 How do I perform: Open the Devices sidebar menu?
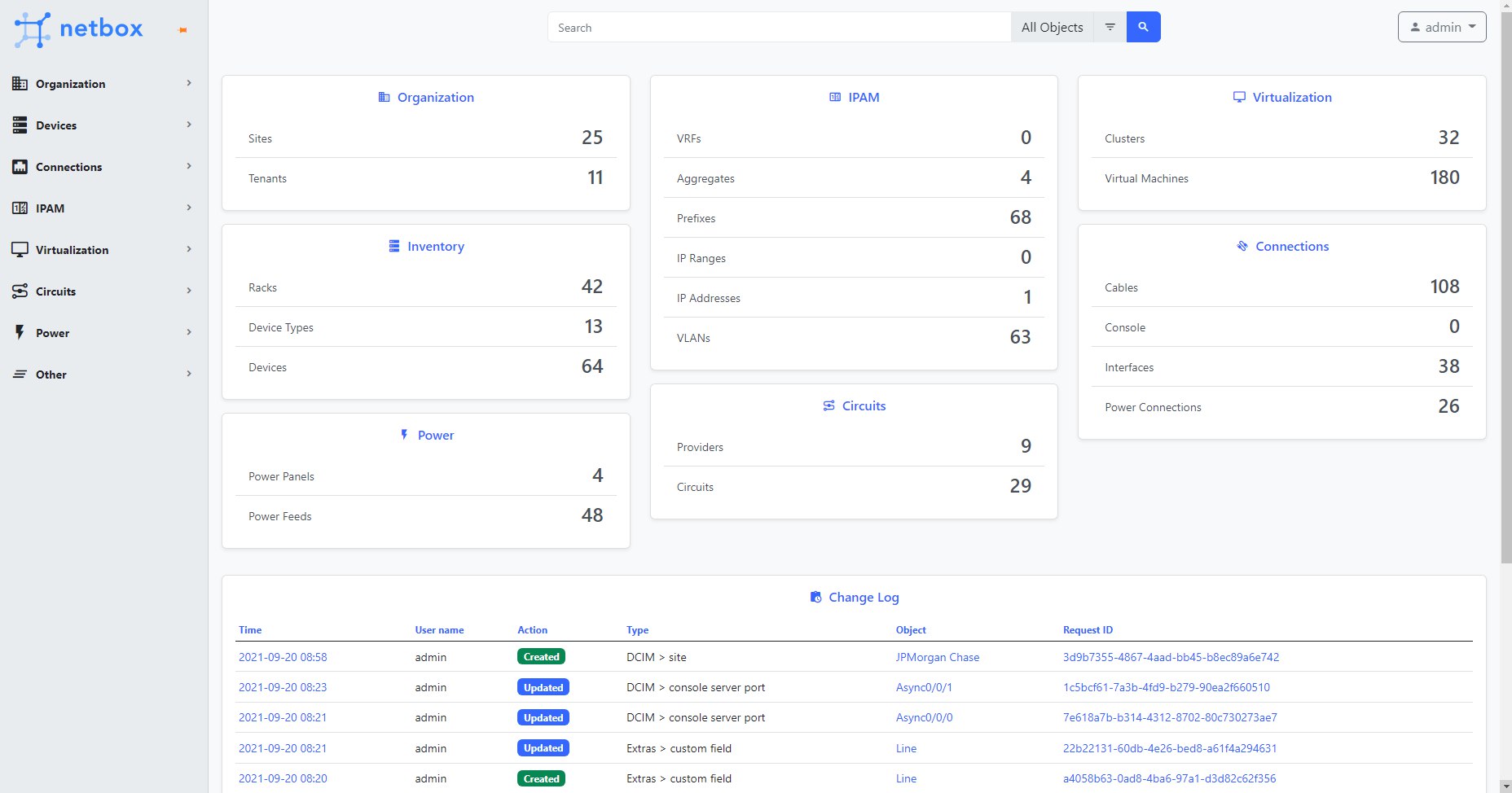click(103, 125)
